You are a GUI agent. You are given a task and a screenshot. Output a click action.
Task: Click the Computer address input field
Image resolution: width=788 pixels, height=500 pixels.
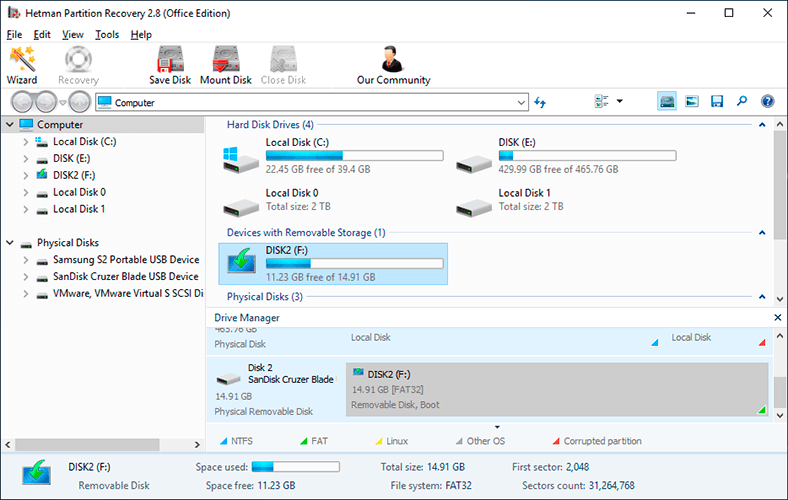click(312, 103)
